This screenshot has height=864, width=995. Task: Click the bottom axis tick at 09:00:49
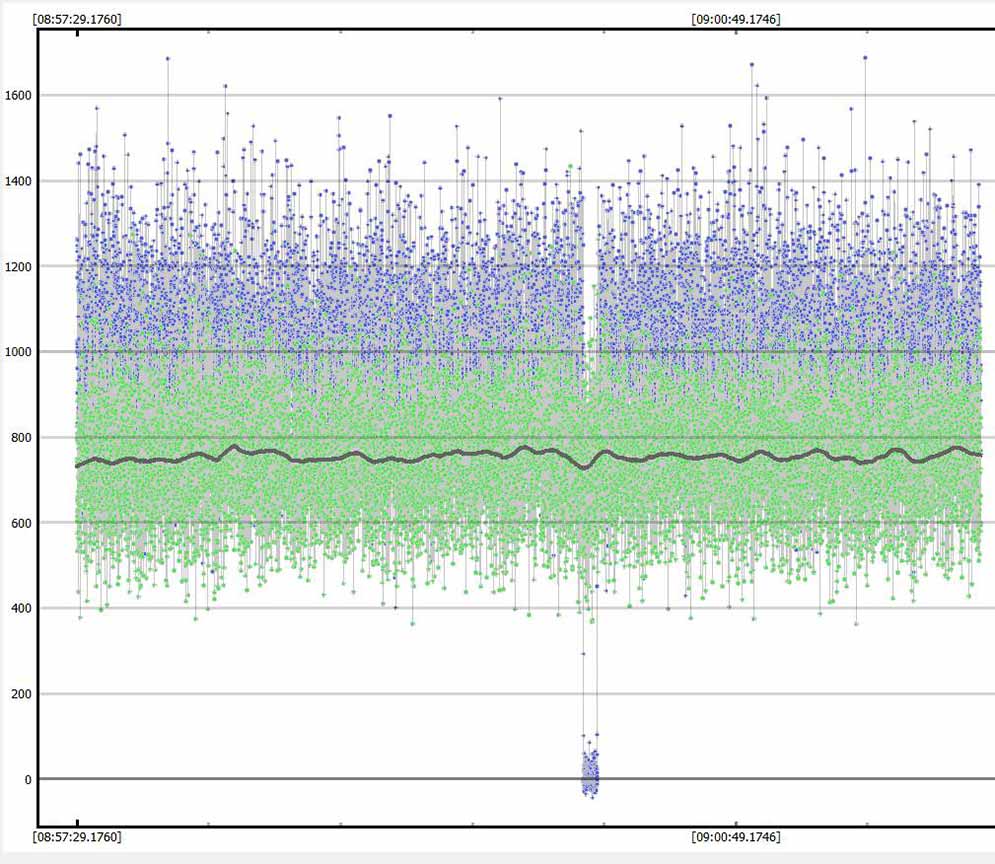[x=735, y=824]
